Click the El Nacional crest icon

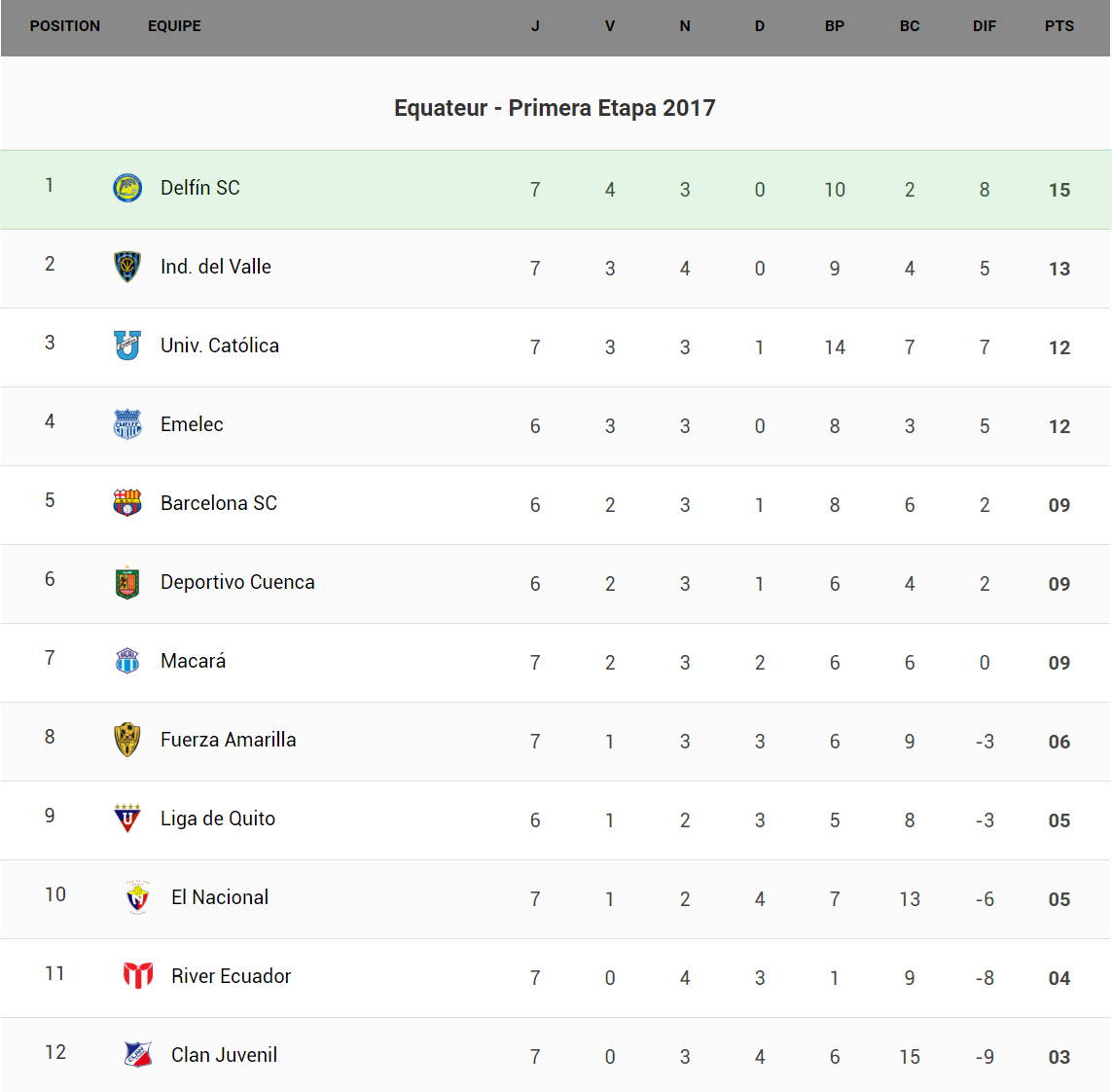138,897
